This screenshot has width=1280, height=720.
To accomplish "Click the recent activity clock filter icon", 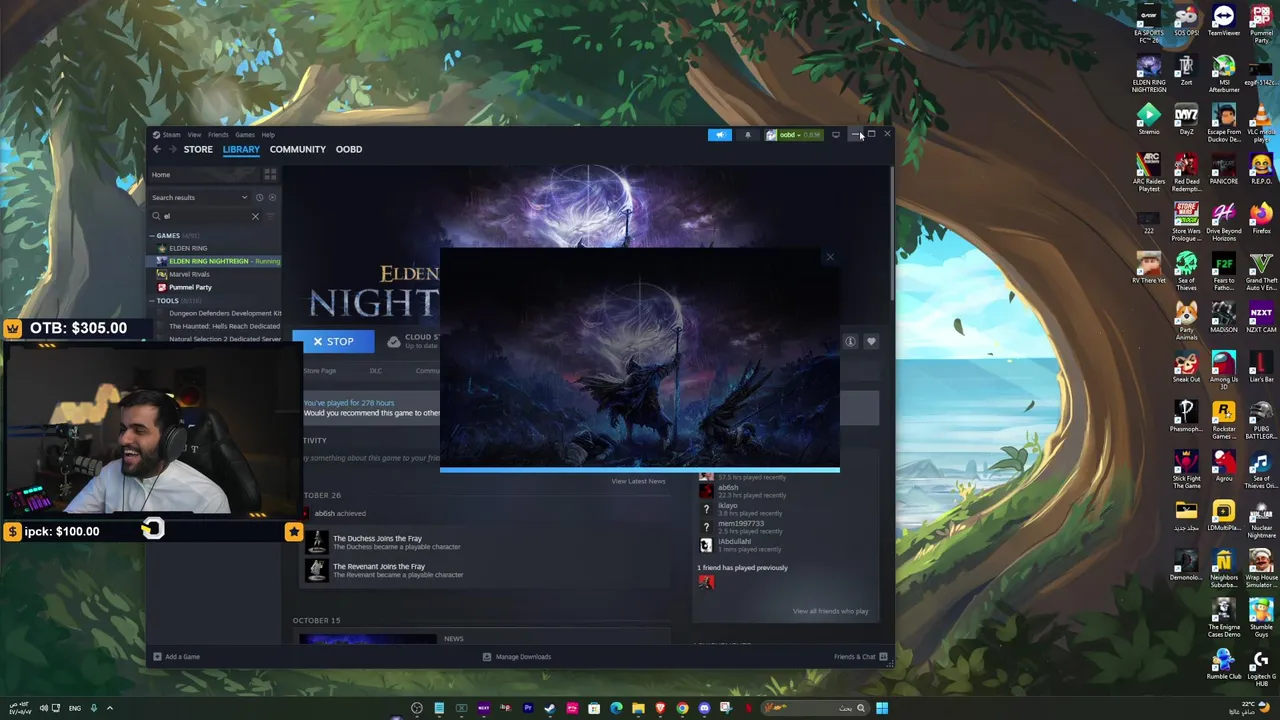I will (259, 197).
